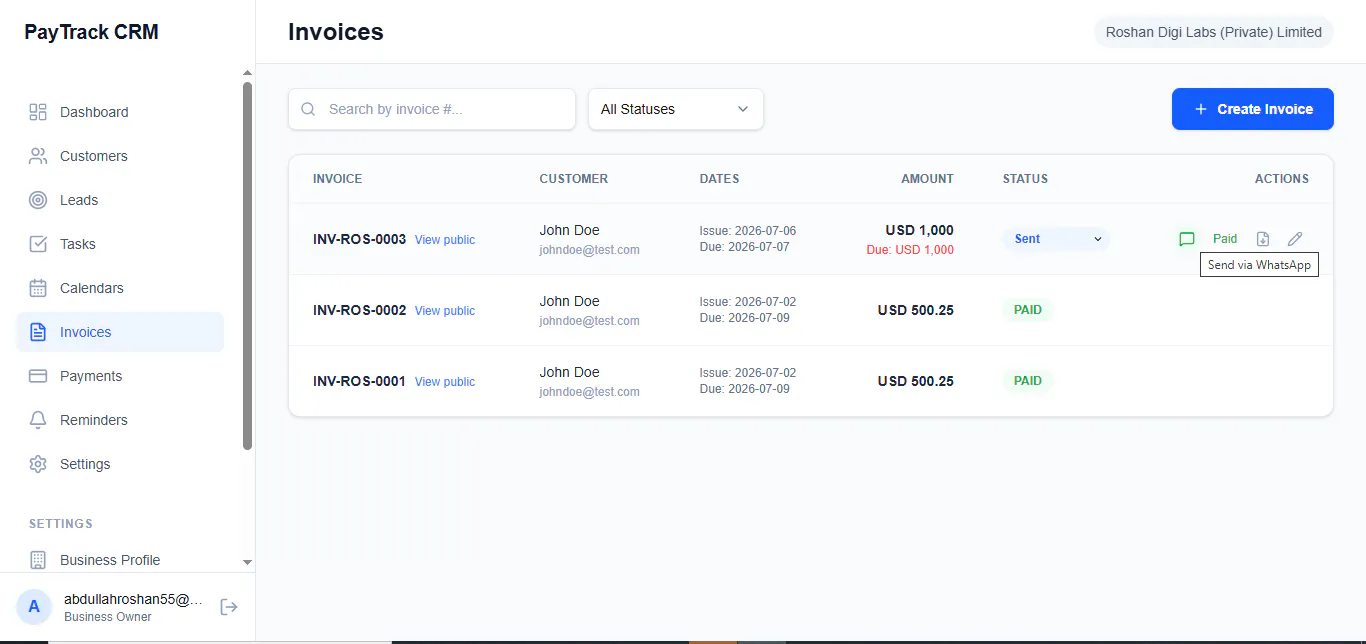Click the INVOICE column header

click(x=338, y=179)
